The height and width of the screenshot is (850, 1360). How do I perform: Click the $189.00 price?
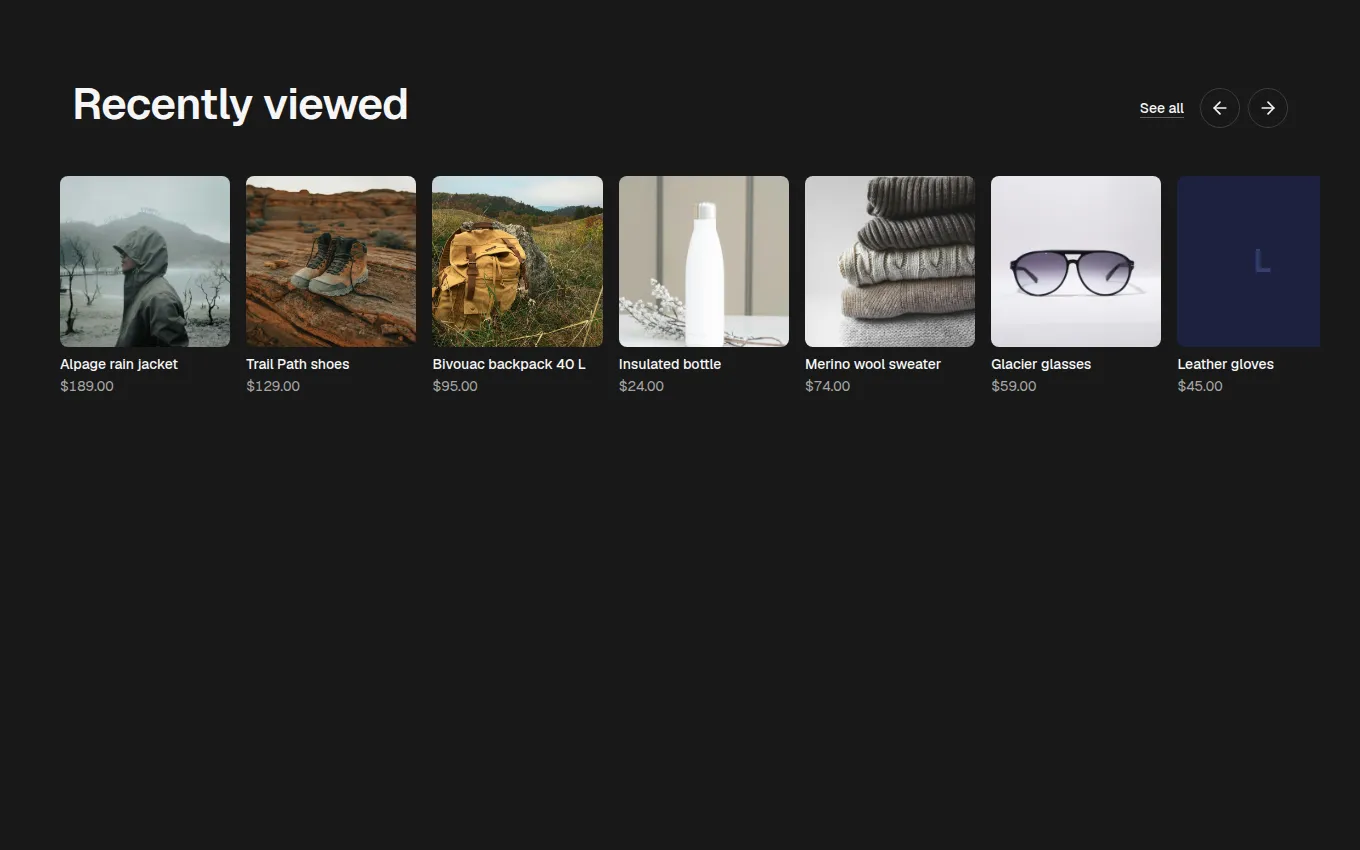click(87, 386)
